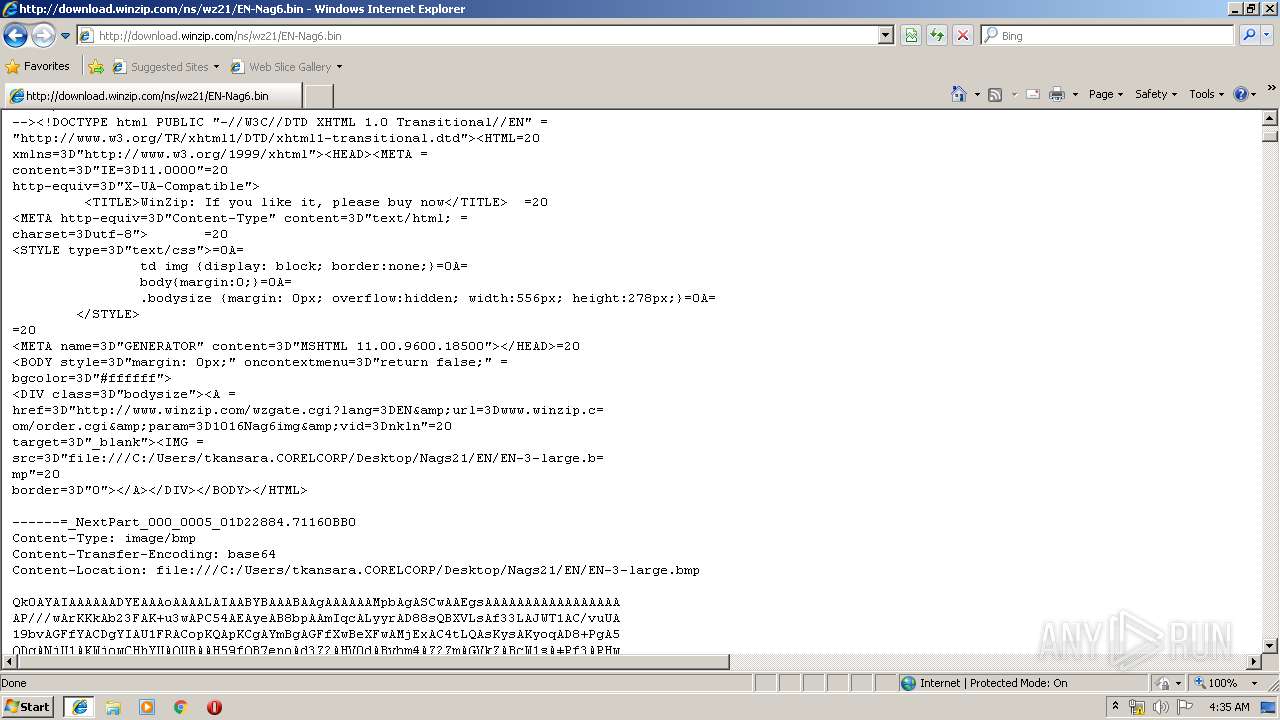Open the Suggested Sites link

(x=165, y=67)
